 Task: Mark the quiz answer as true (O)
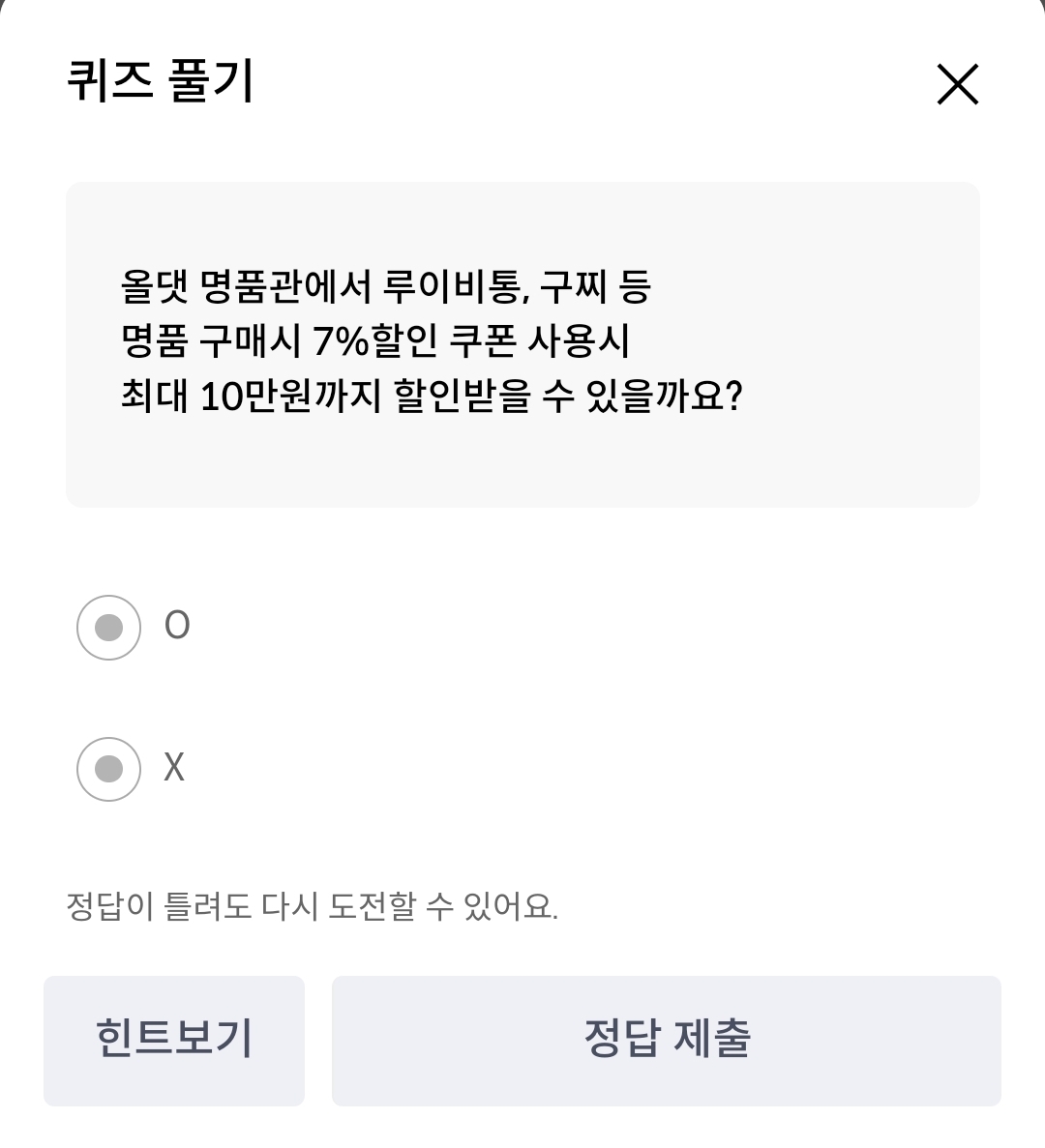tap(108, 628)
